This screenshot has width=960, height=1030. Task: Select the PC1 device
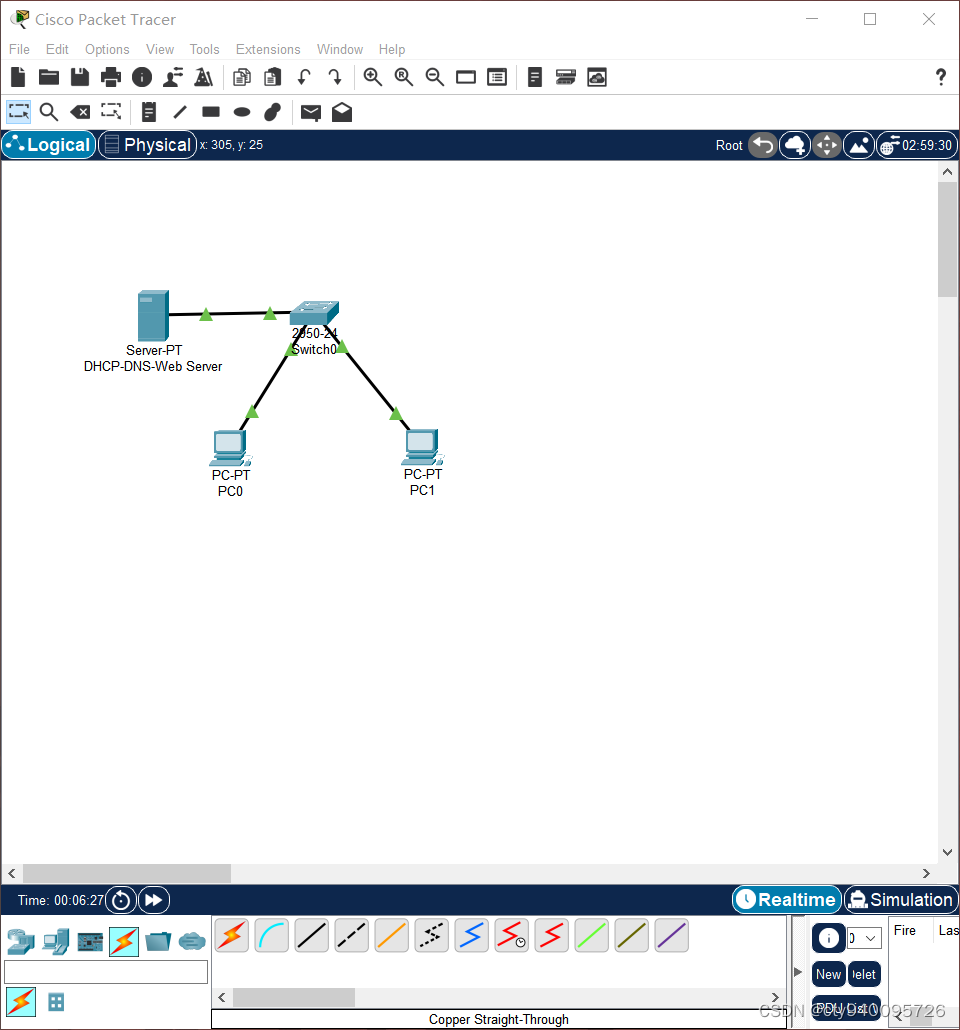423,447
